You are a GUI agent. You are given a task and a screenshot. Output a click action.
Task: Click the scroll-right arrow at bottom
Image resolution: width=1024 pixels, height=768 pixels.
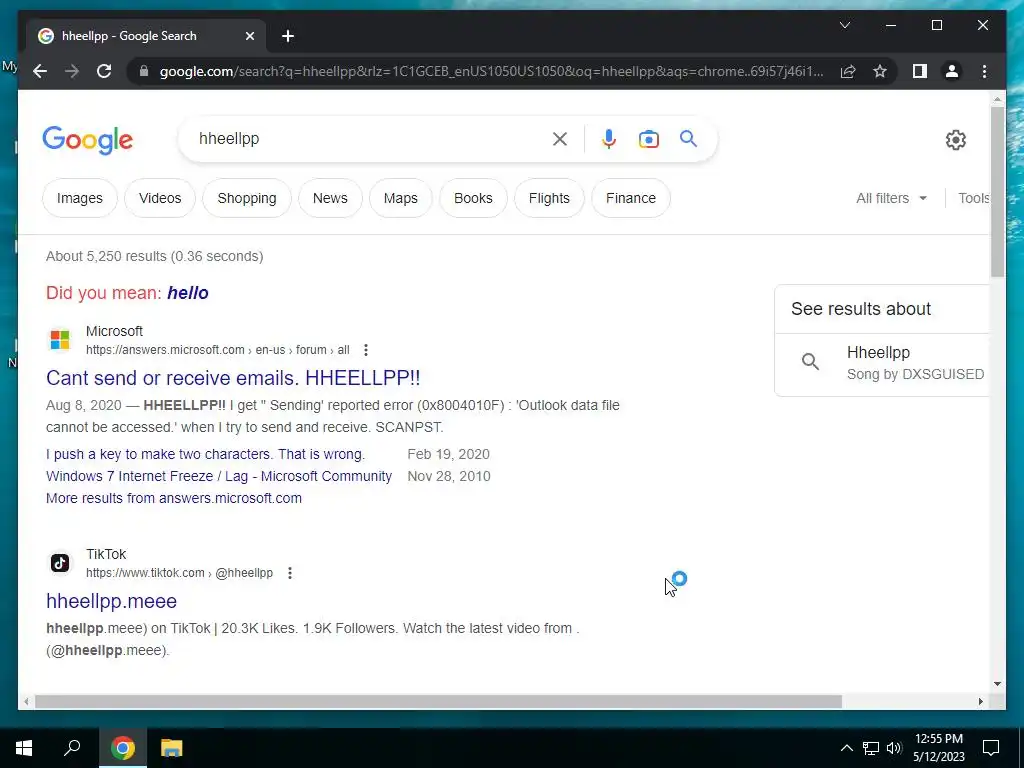[981, 701]
